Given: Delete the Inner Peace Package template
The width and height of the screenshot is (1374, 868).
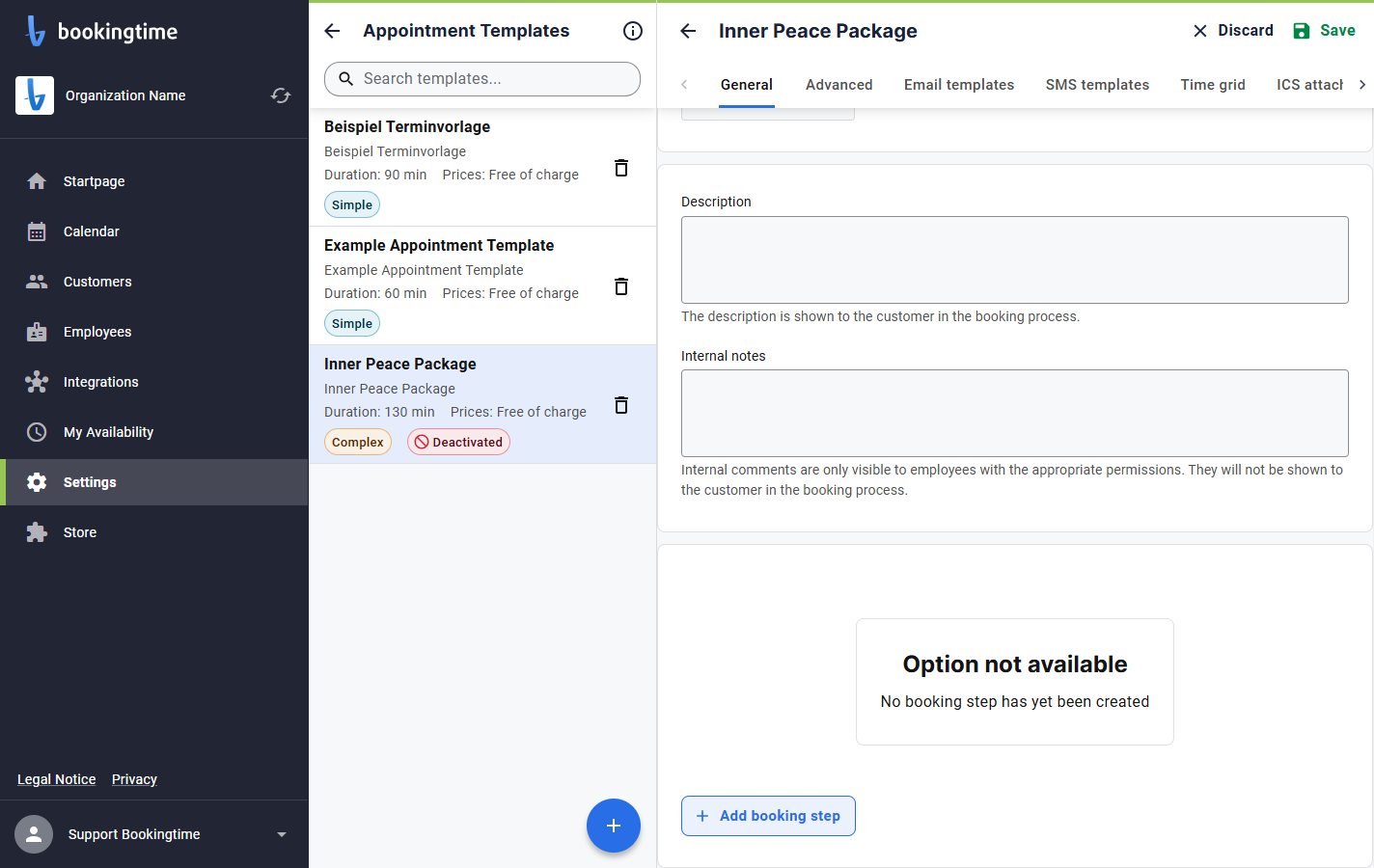Looking at the screenshot, I should click(x=621, y=405).
